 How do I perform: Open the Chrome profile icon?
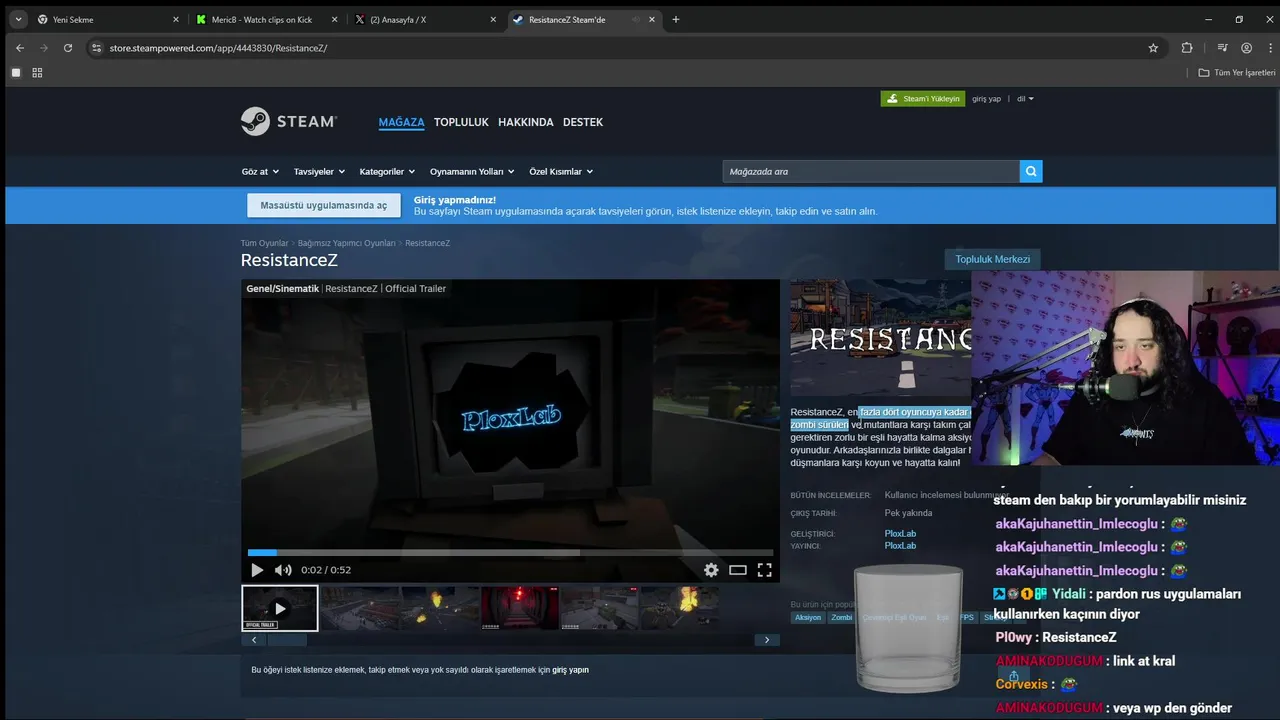tap(1246, 48)
